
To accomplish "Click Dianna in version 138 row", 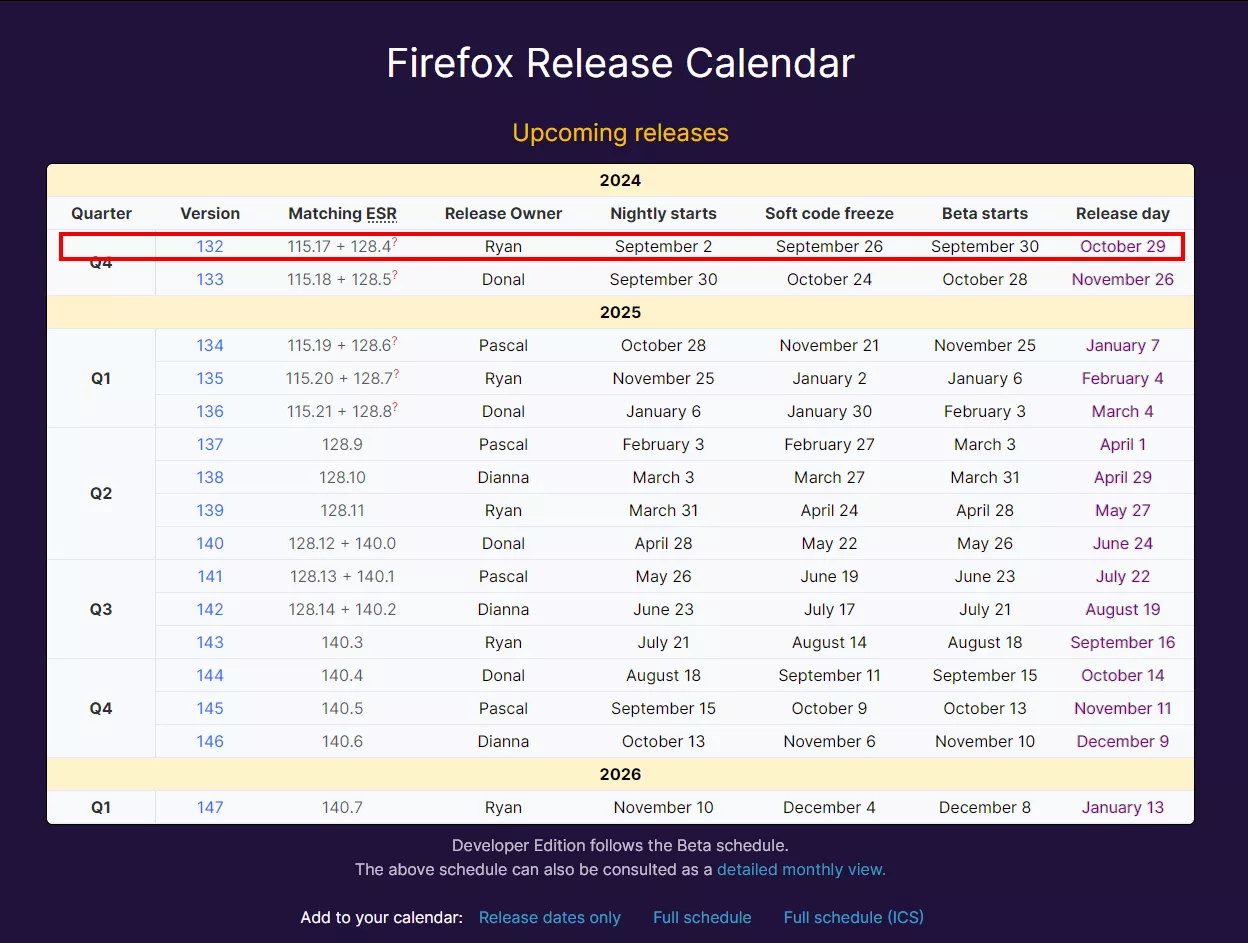I will 503,477.
